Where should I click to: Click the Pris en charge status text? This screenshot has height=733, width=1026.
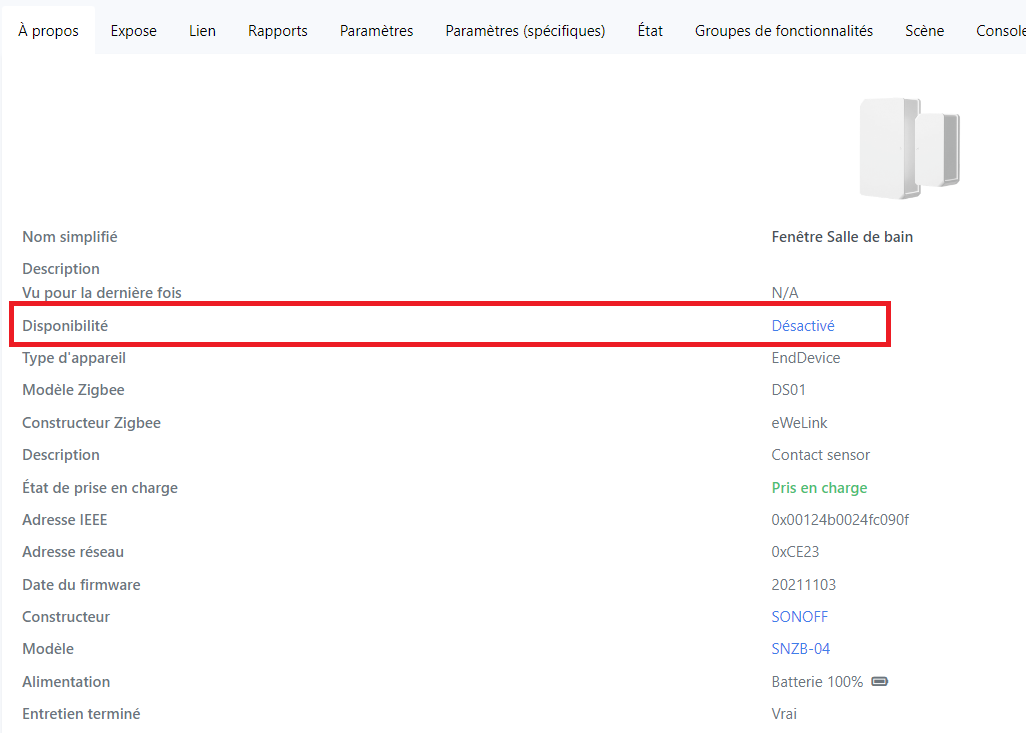point(819,488)
